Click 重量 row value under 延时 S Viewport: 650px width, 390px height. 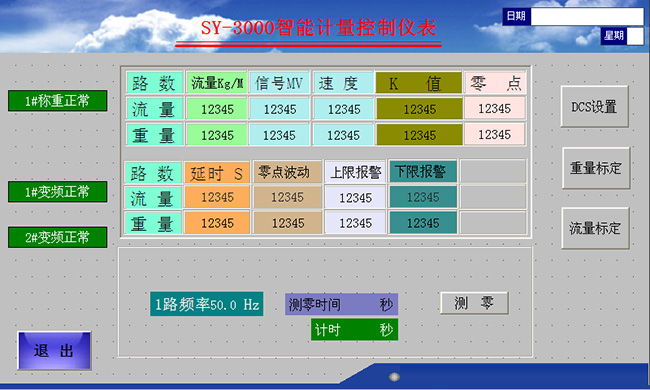[x=216, y=223]
